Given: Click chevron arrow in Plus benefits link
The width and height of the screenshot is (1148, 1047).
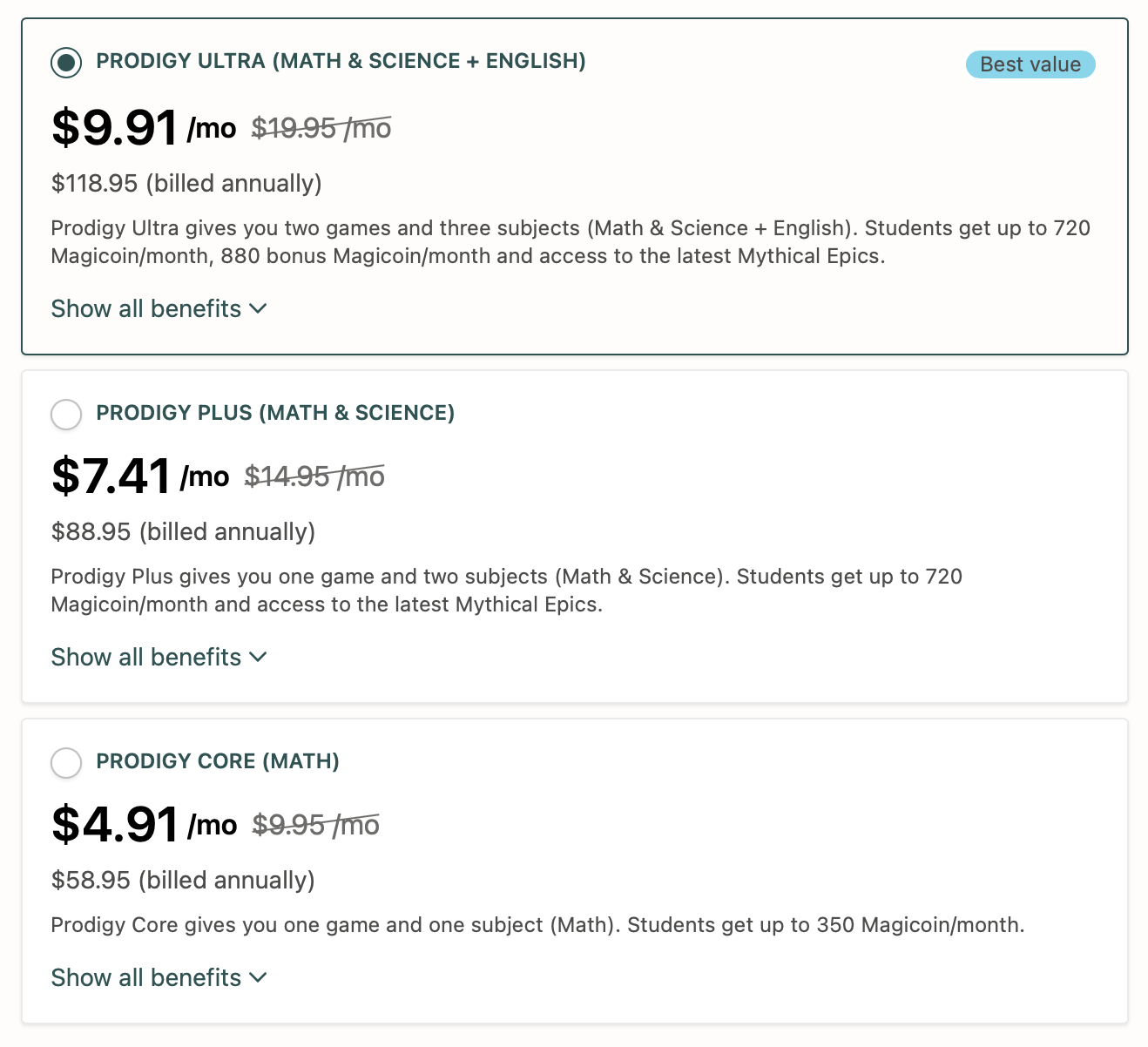Looking at the screenshot, I should coord(258,657).
